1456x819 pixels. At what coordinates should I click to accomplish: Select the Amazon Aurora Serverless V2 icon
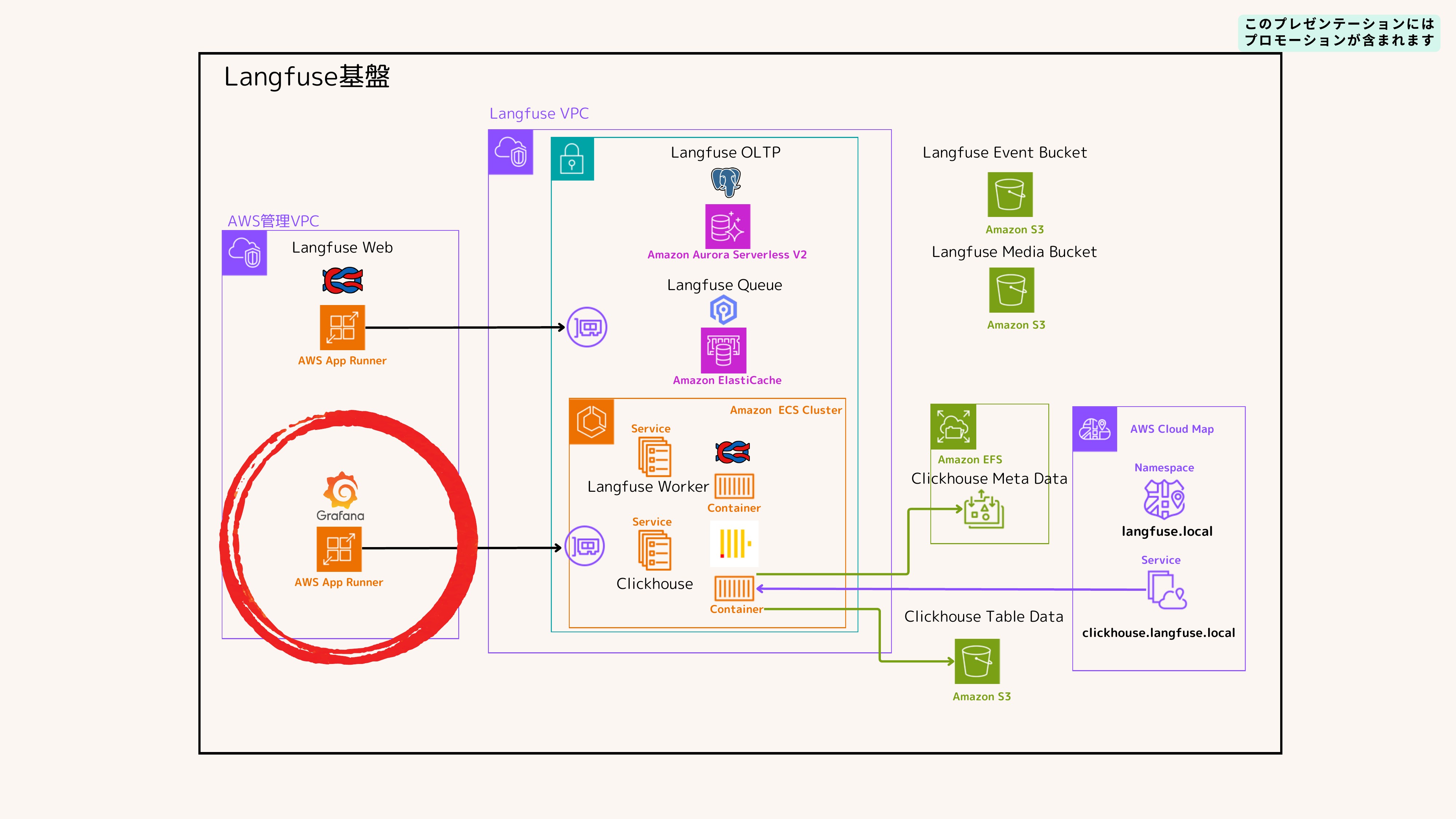click(x=727, y=227)
